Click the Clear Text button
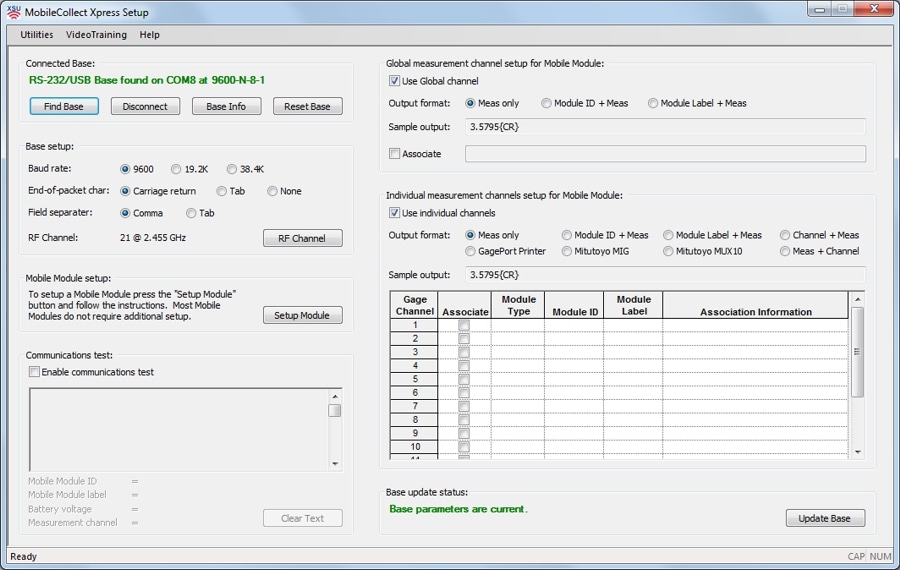The height and width of the screenshot is (570, 900). (x=302, y=518)
